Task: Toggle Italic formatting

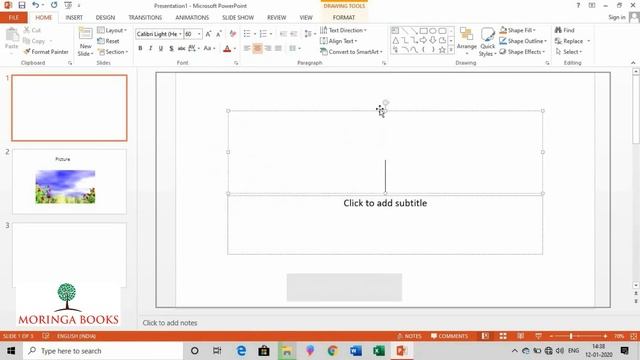Action: 151,49
